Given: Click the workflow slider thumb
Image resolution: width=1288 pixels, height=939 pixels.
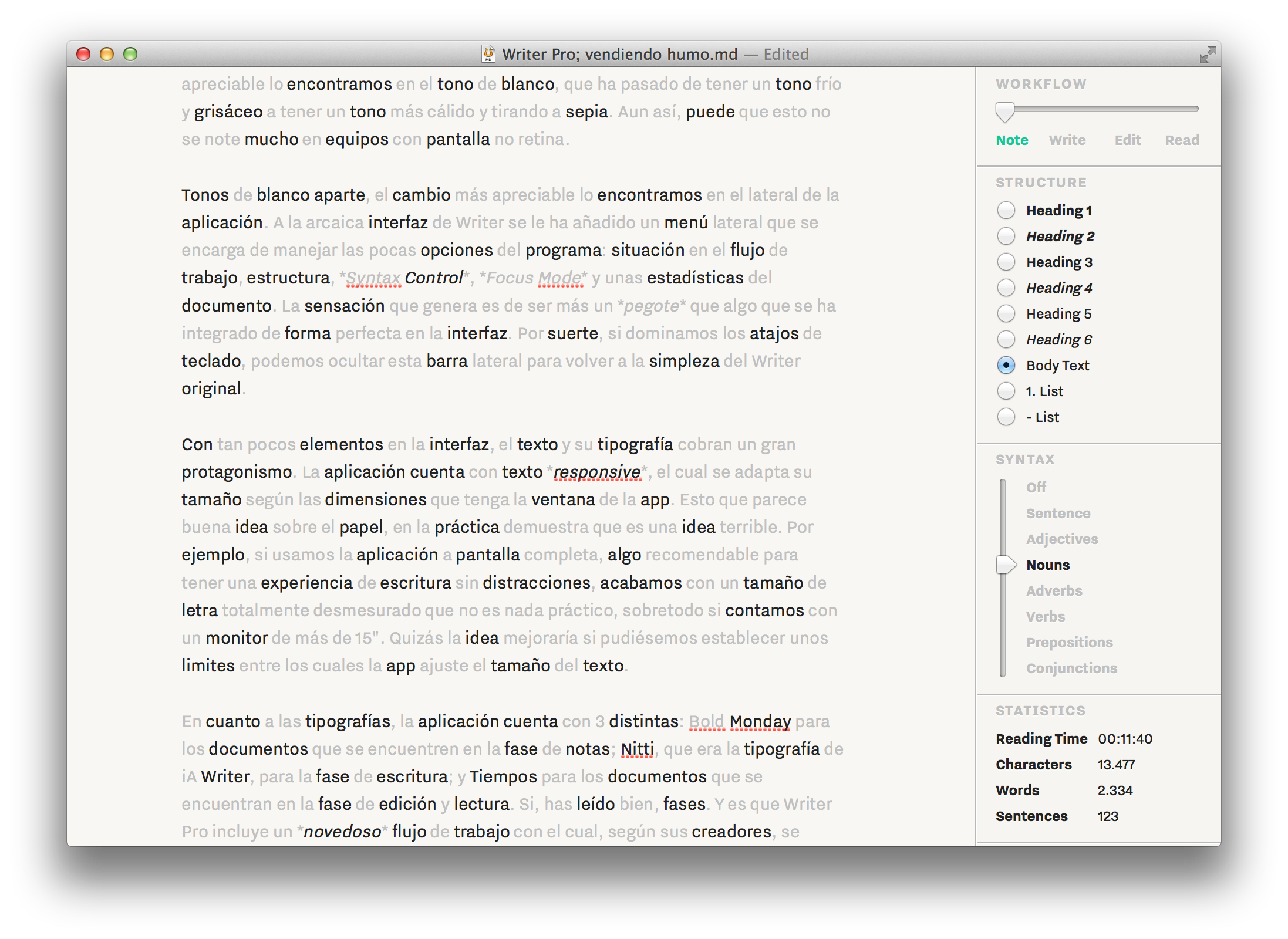Looking at the screenshot, I should (x=1004, y=112).
